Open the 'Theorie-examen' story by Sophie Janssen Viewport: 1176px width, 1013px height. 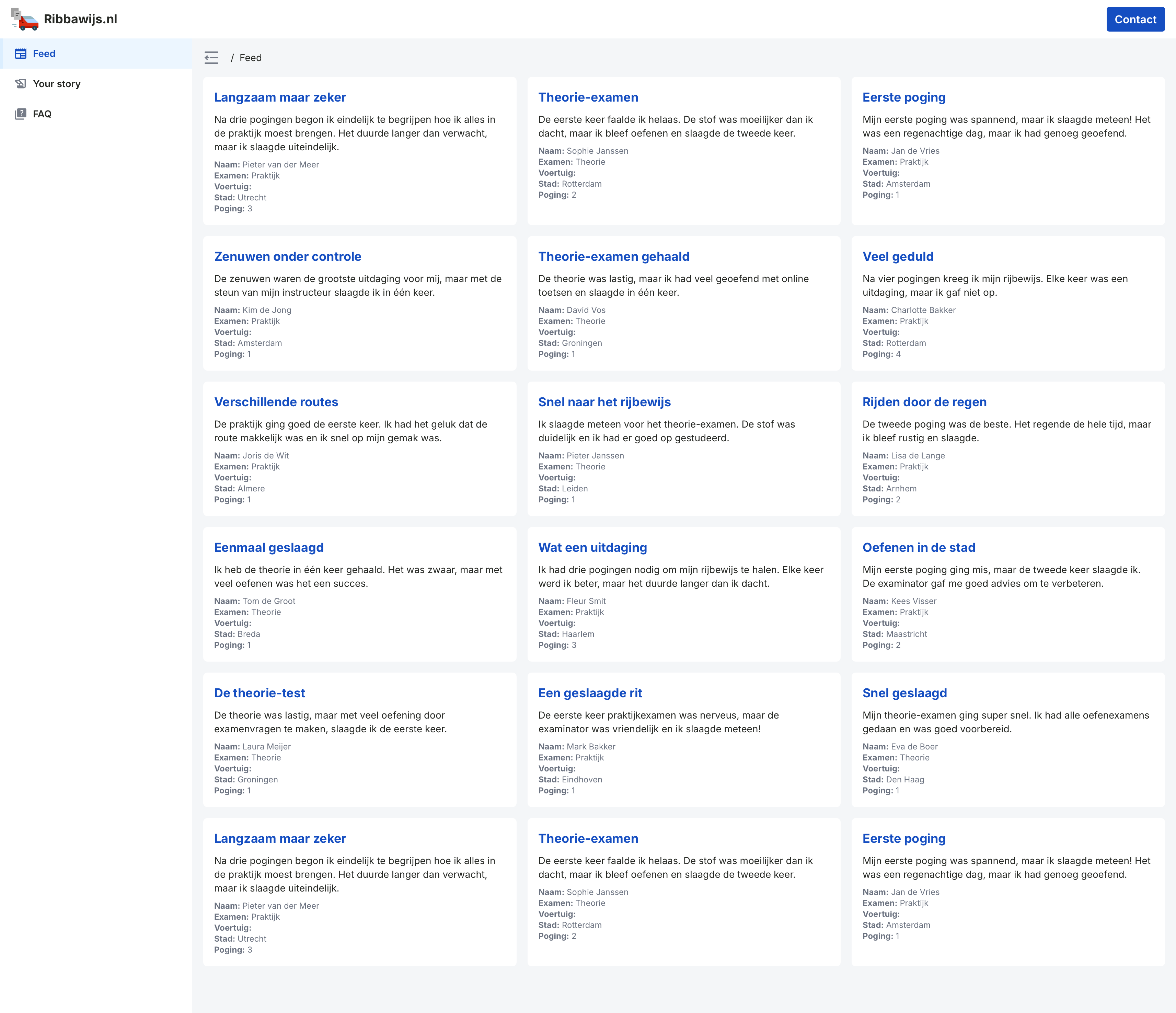pyautogui.click(x=588, y=97)
